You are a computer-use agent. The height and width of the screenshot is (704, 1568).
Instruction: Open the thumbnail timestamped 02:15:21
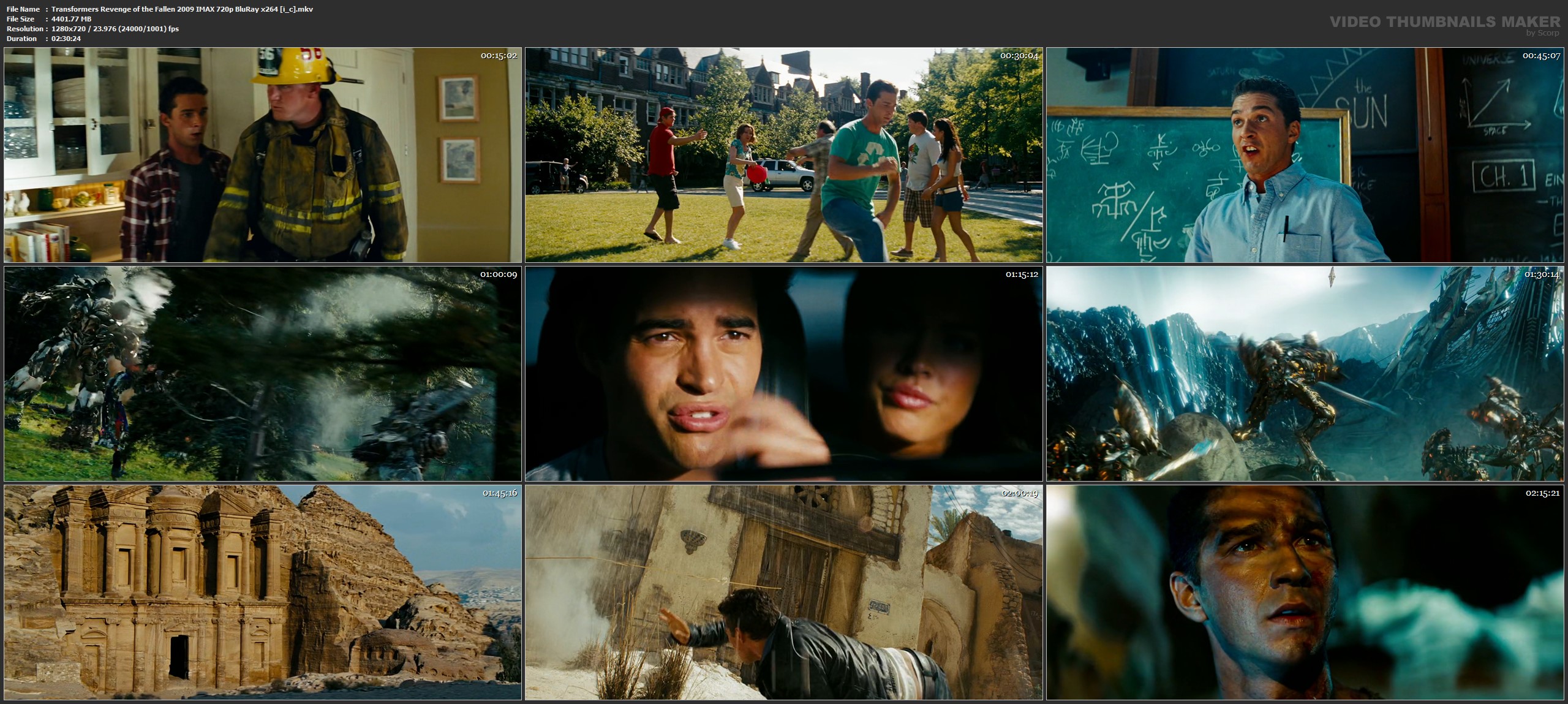click(1305, 592)
